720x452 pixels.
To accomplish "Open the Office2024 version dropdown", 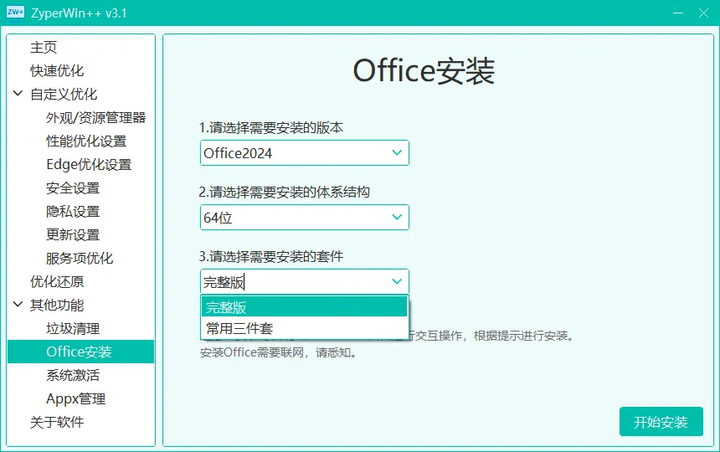I will tap(304, 153).
